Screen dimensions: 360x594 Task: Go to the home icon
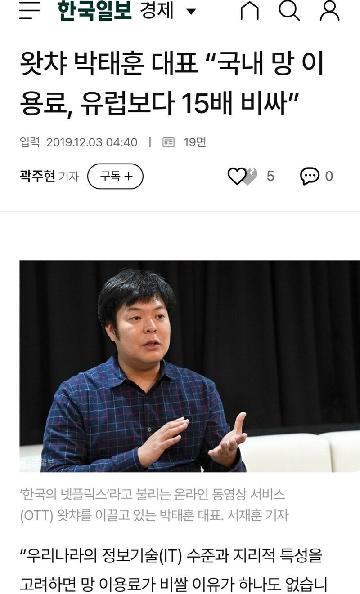pyautogui.click(x=250, y=11)
